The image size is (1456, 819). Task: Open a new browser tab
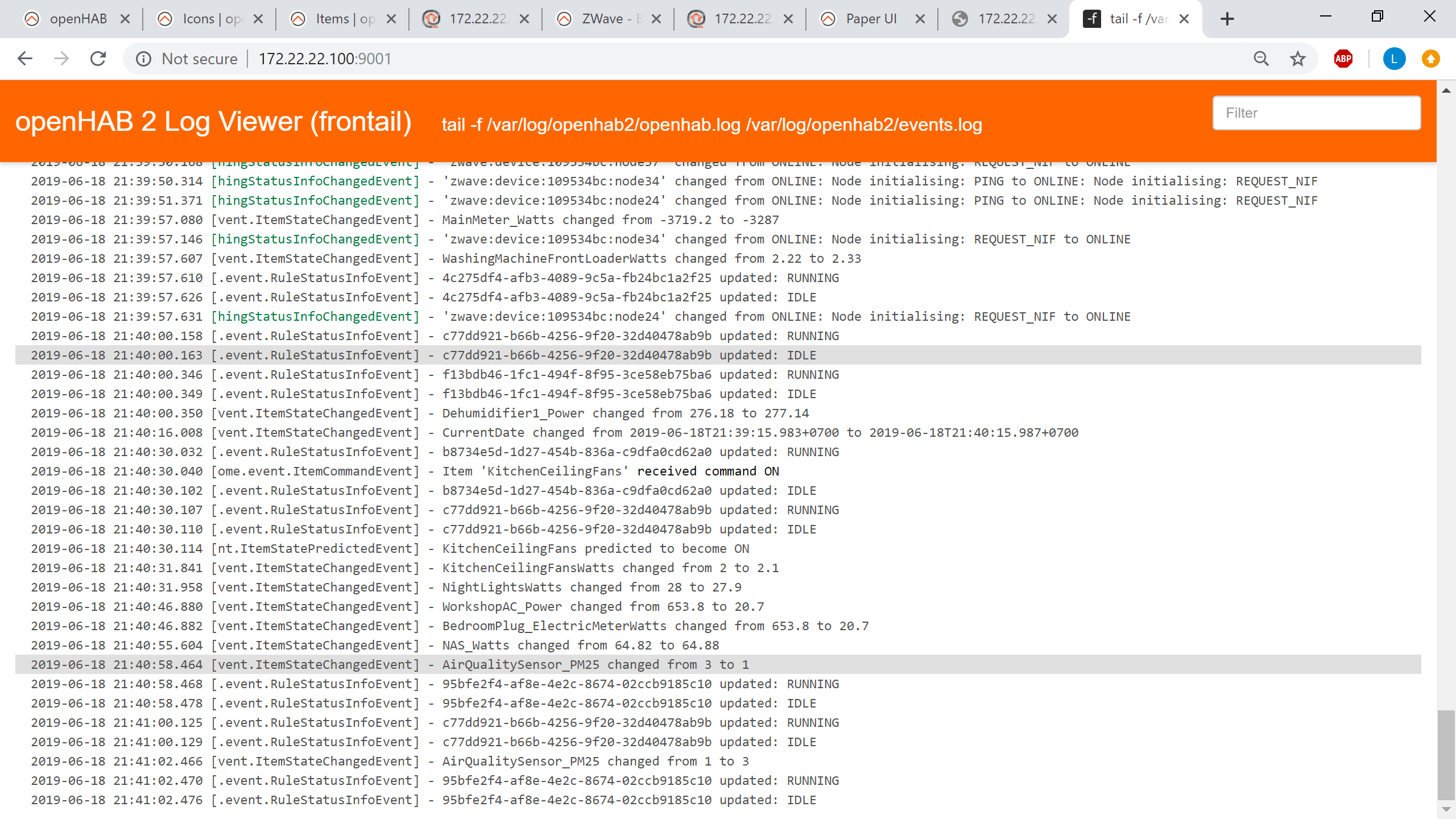click(x=1227, y=19)
